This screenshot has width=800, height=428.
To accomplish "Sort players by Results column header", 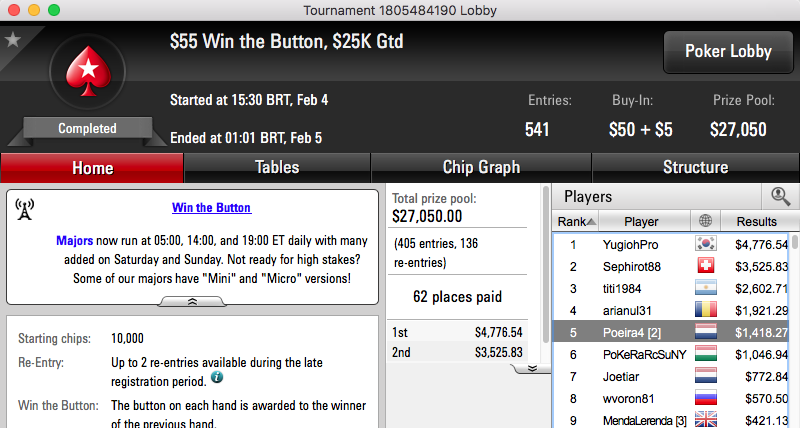I will point(756,221).
